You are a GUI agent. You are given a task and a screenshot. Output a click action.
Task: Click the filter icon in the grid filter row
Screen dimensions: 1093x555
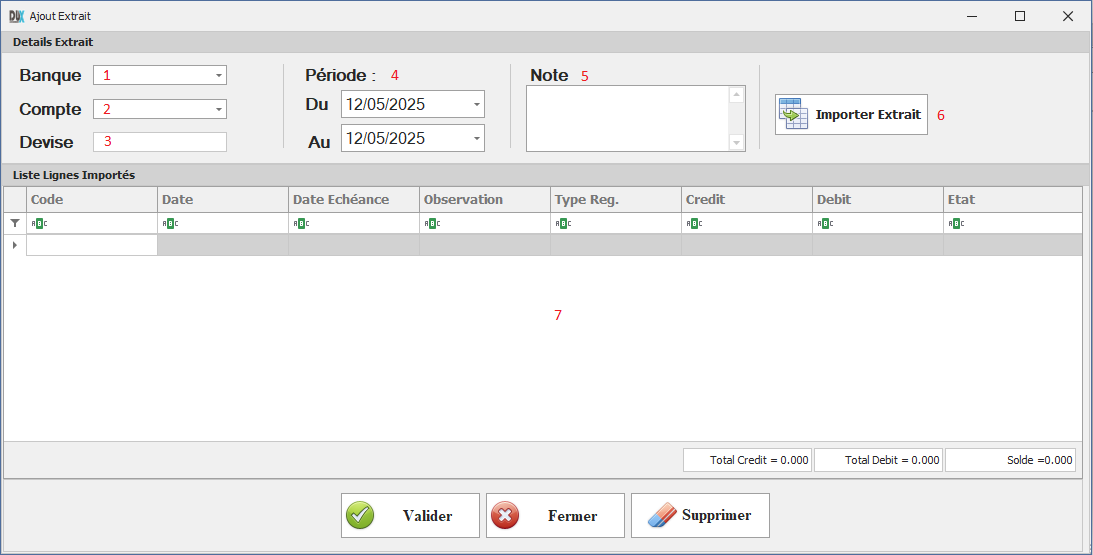[15, 224]
